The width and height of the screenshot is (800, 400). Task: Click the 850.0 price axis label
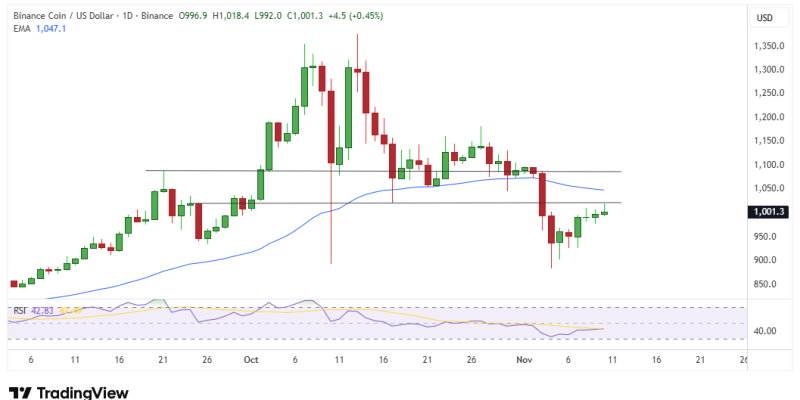tap(766, 284)
